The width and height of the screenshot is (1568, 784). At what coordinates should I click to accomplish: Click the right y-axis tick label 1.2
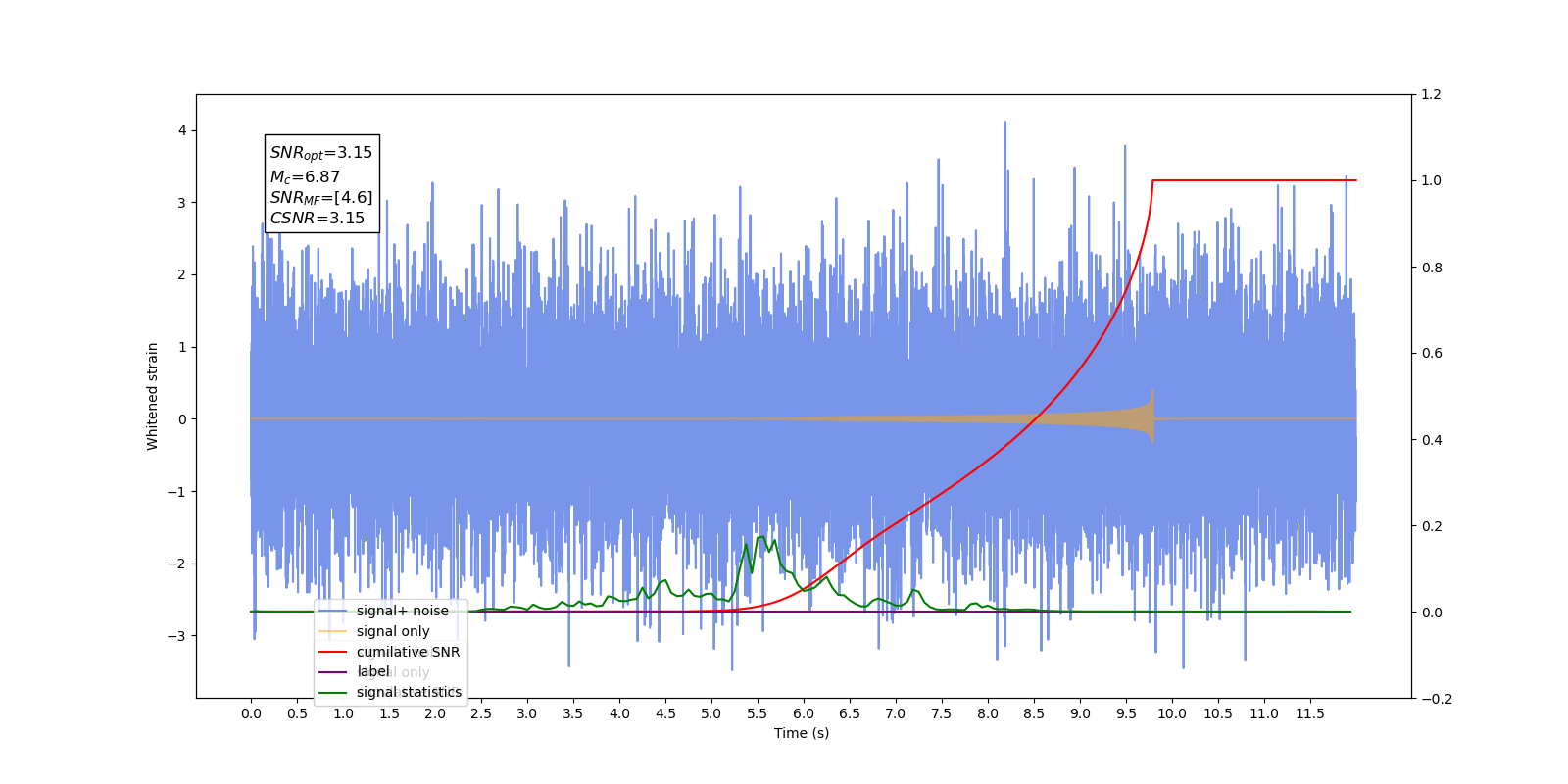[x=1432, y=95]
